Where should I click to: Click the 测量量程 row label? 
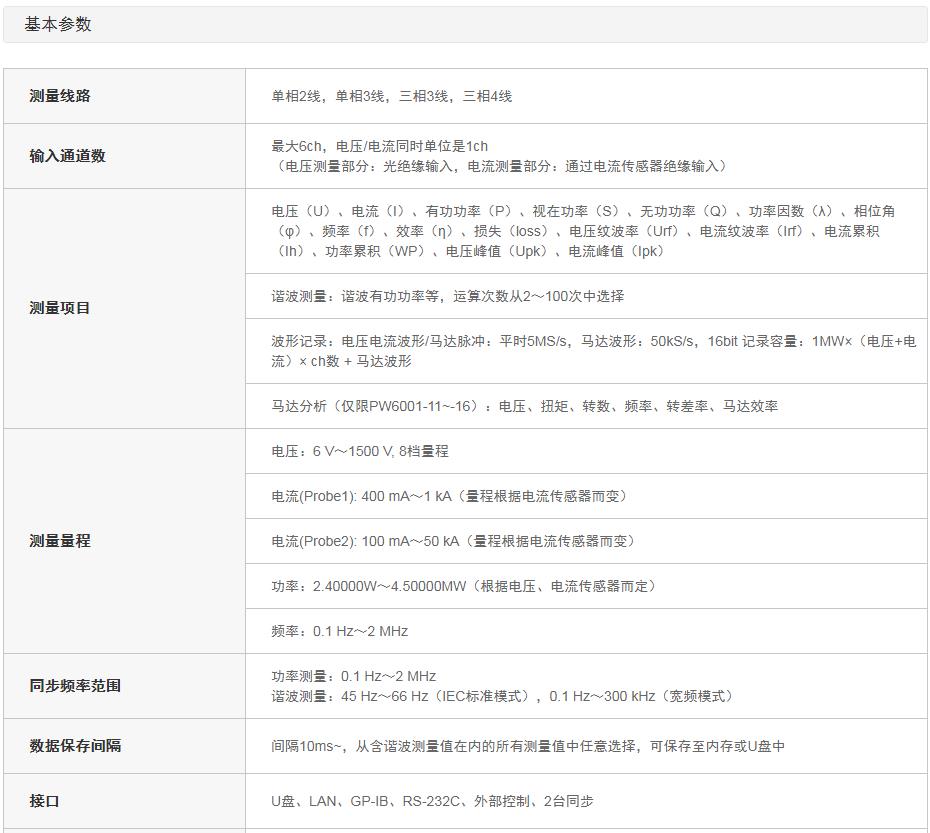coord(60,541)
